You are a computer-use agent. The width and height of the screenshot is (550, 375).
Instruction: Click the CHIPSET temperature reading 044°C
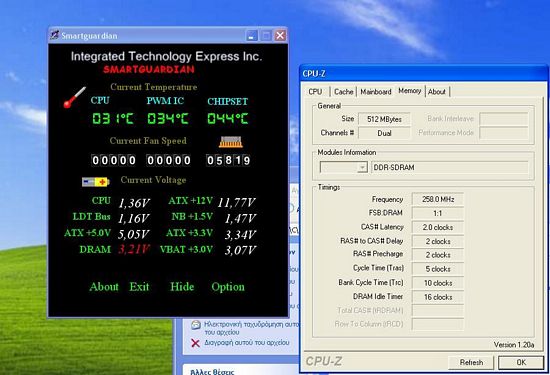coord(228,119)
